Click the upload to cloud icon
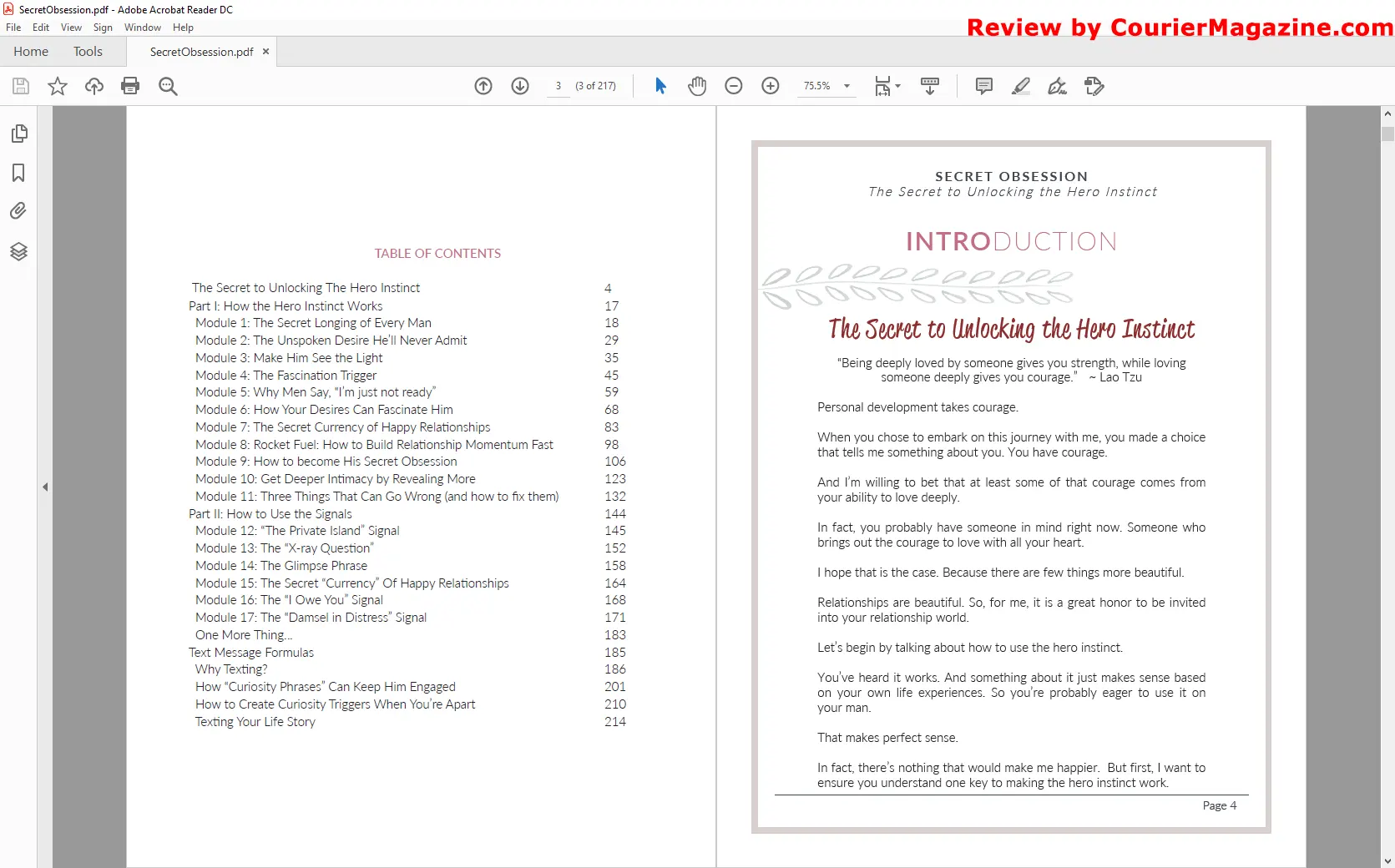This screenshot has height=868, width=1395. 94,86
